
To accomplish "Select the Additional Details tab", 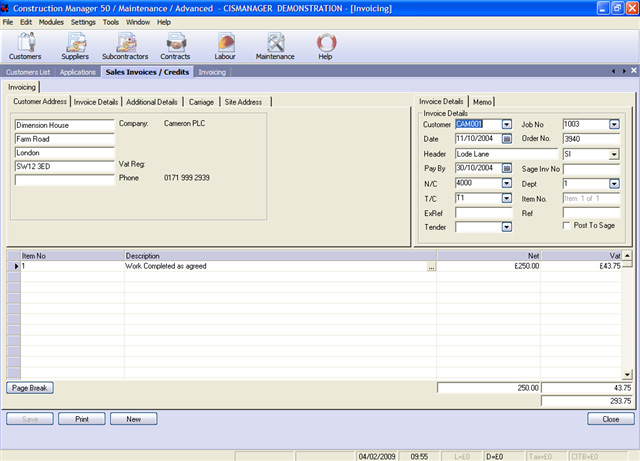I will tap(152, 102).
